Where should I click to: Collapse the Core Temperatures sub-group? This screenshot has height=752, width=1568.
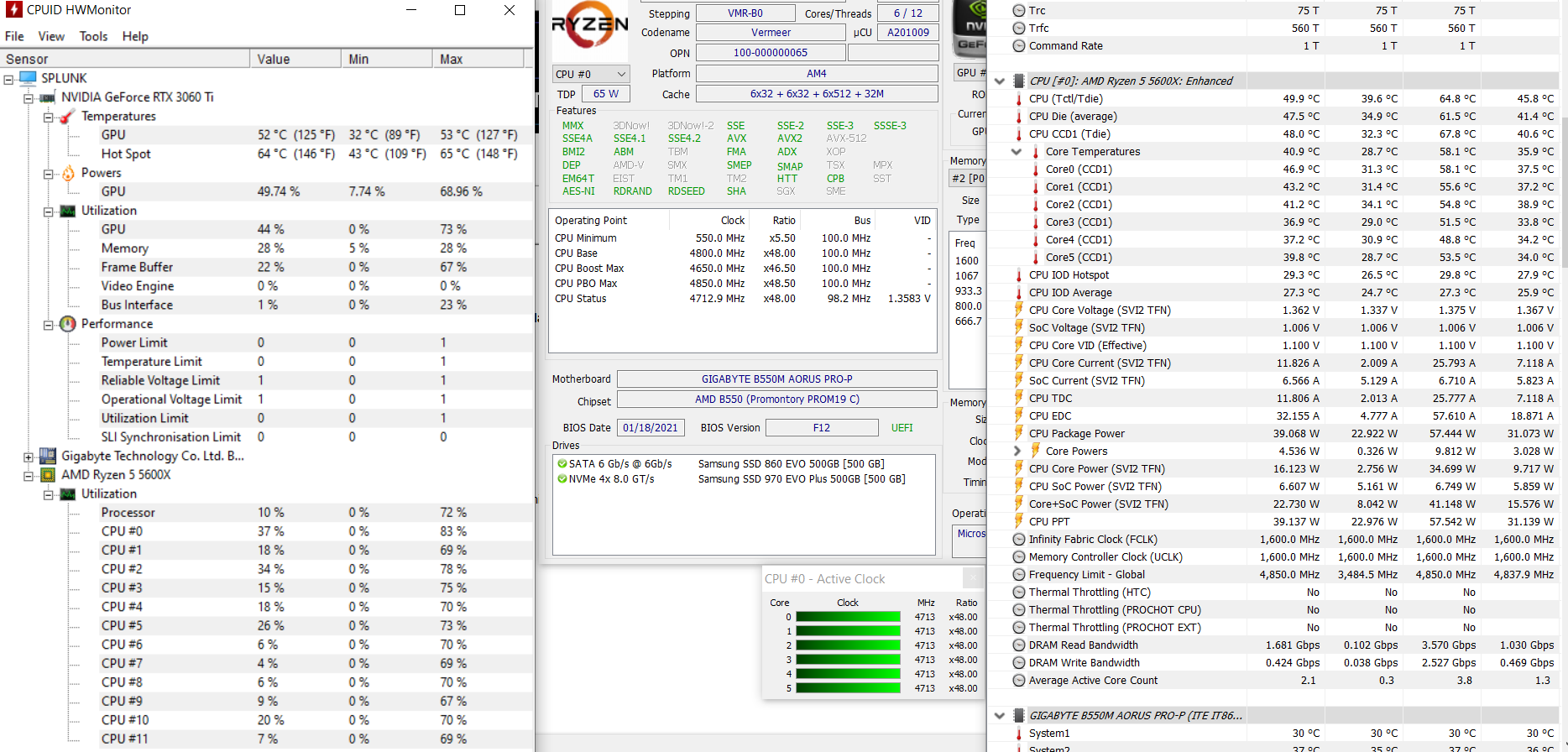click(x=1017, y=152)
